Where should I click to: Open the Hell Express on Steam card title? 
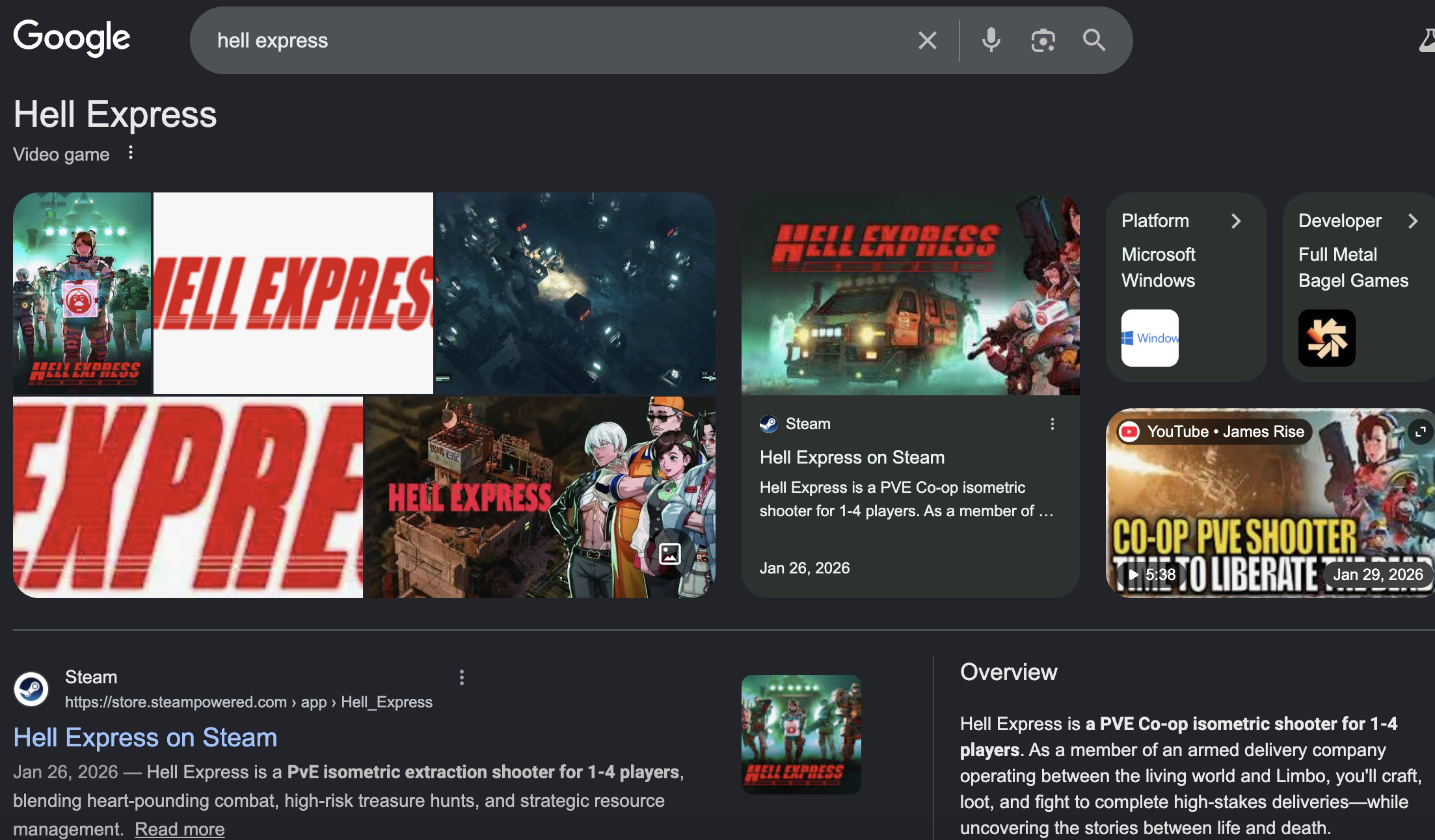[852, 458]
